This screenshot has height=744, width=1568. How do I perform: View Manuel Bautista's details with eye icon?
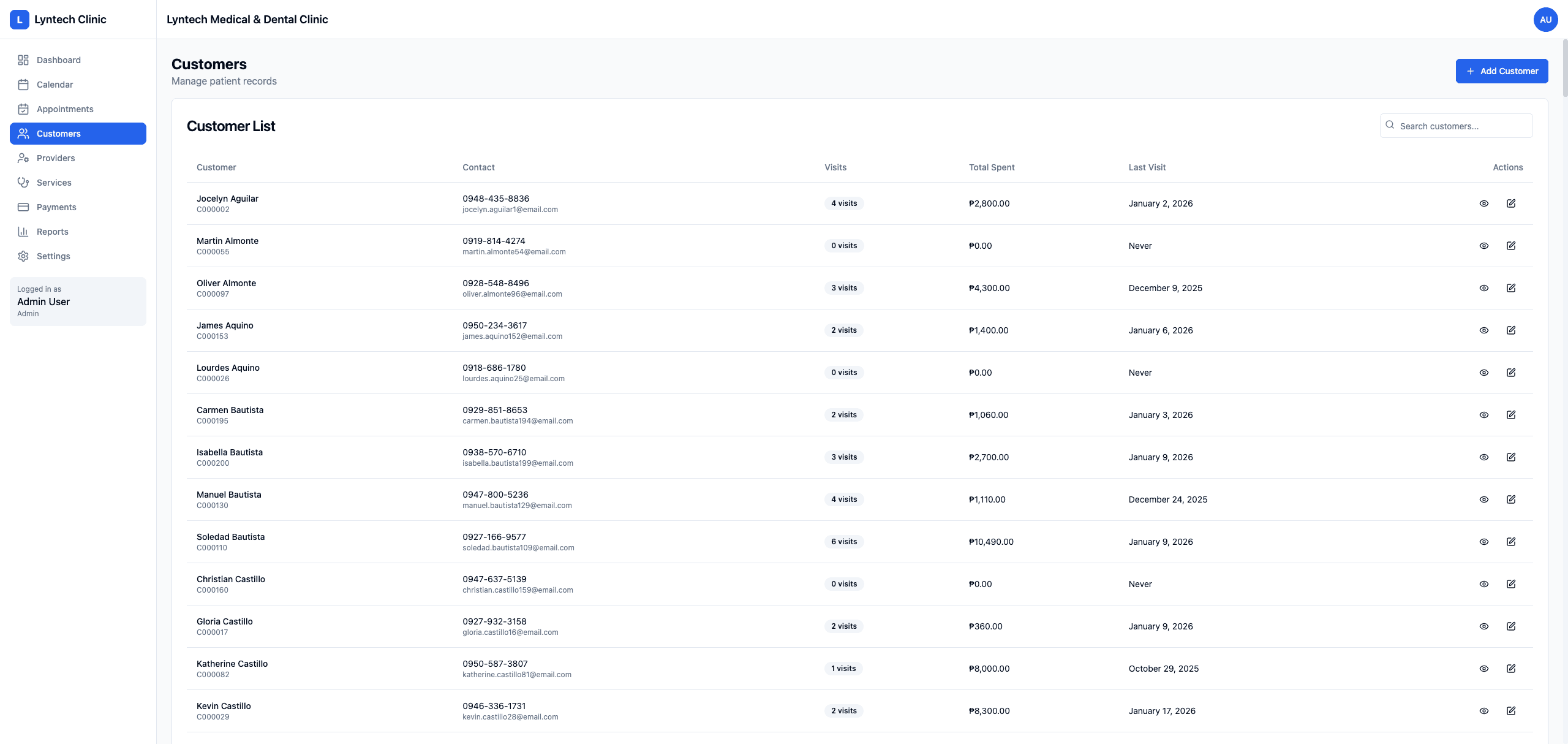(1484, 499)
